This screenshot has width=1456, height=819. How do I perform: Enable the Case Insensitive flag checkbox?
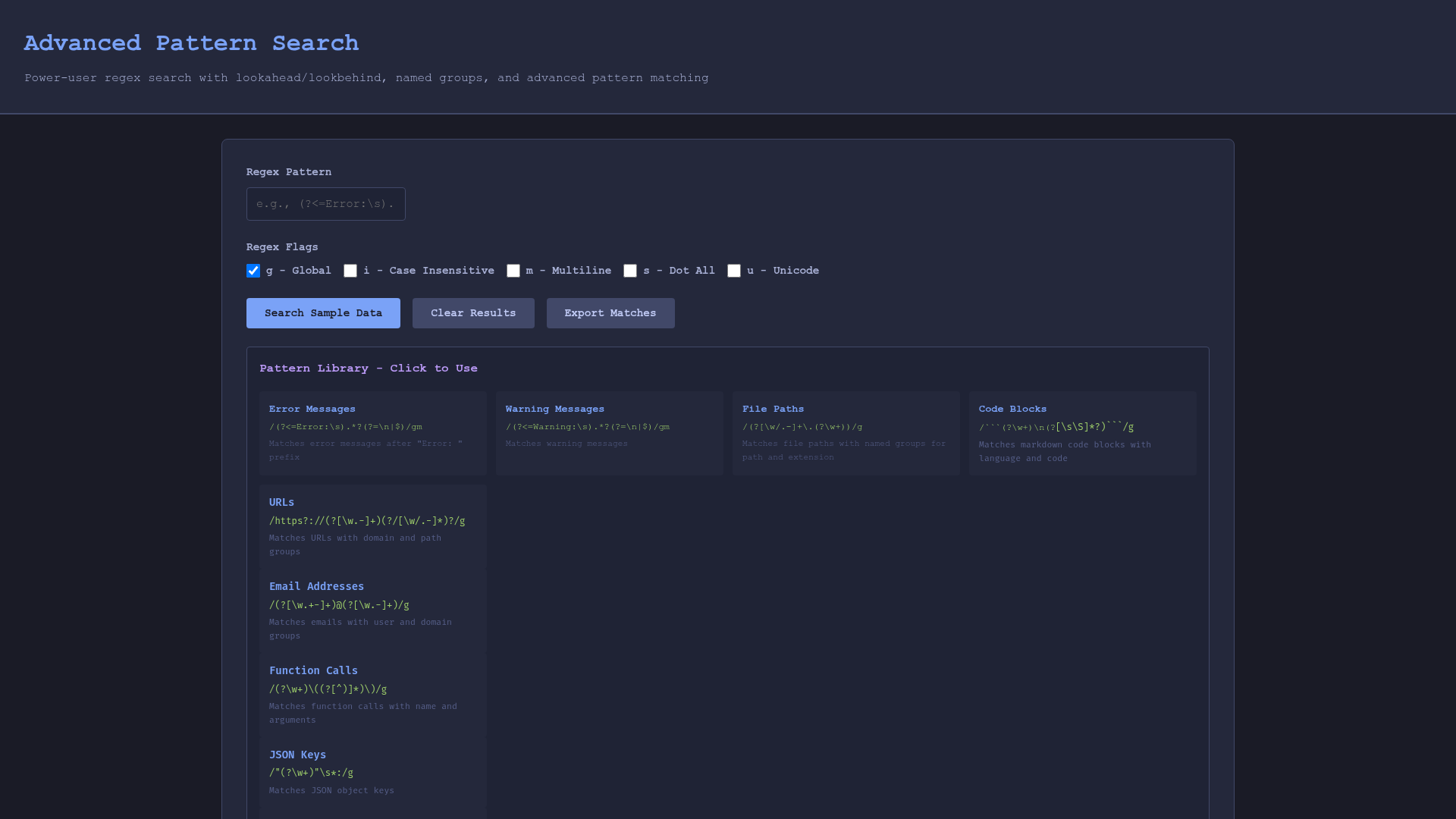(x=350, y=271)
